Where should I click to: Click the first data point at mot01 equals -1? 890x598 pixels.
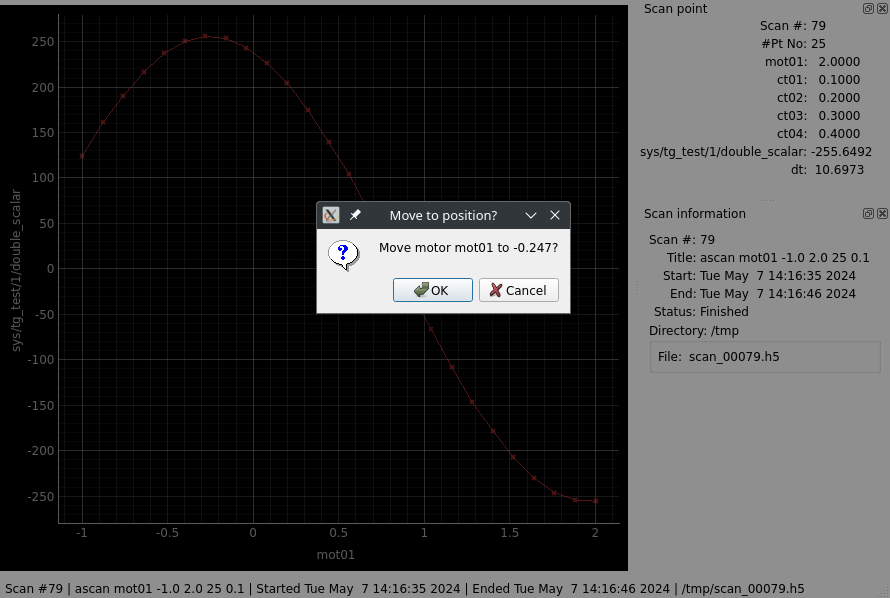(x=82, y=156)
